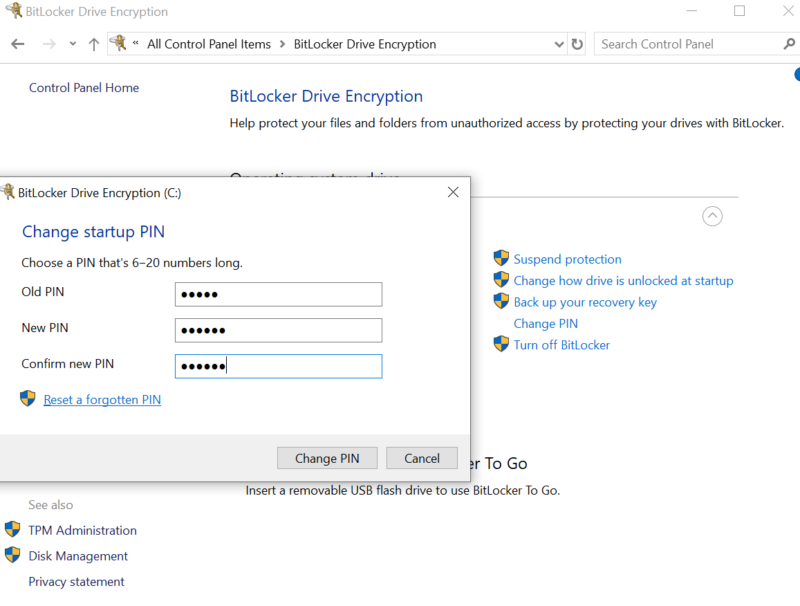Click the back navigation arrow

[x=18, y=44]
